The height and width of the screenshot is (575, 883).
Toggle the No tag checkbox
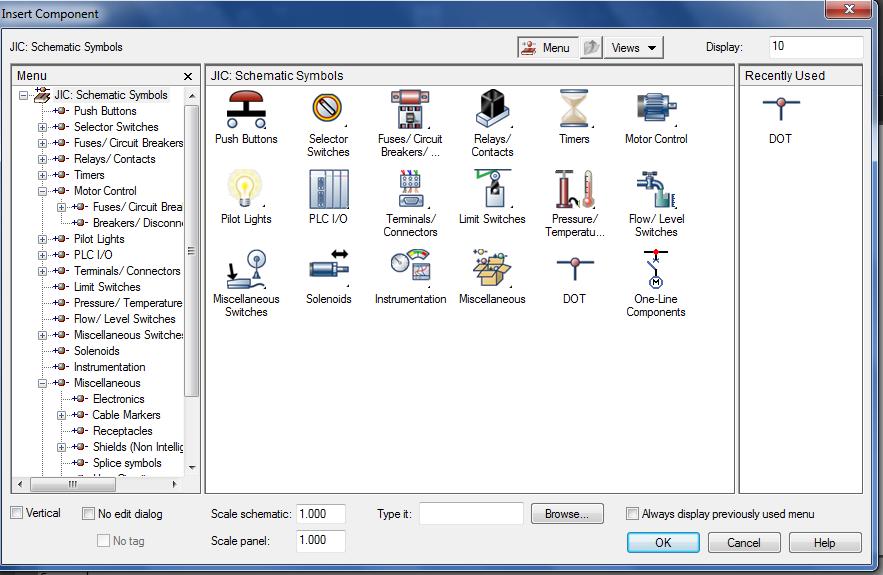pyautogui.click(x=104, y=540)
